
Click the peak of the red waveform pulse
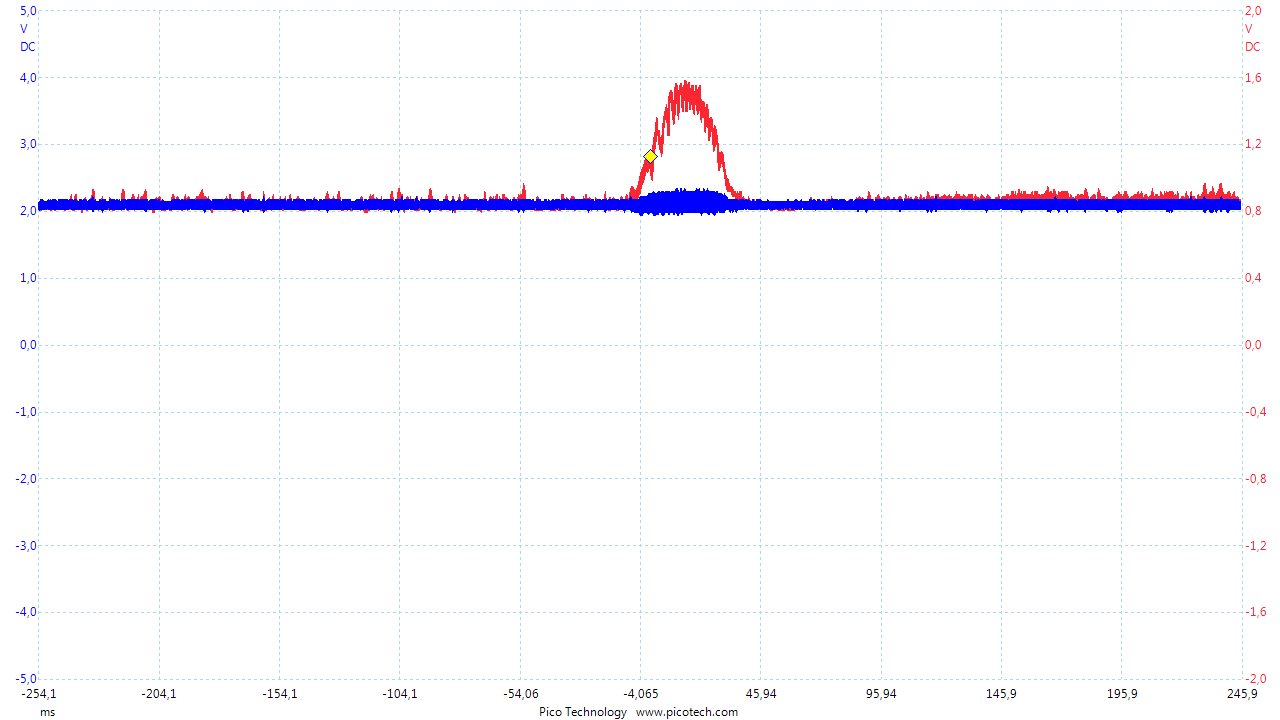click(686, 84)
